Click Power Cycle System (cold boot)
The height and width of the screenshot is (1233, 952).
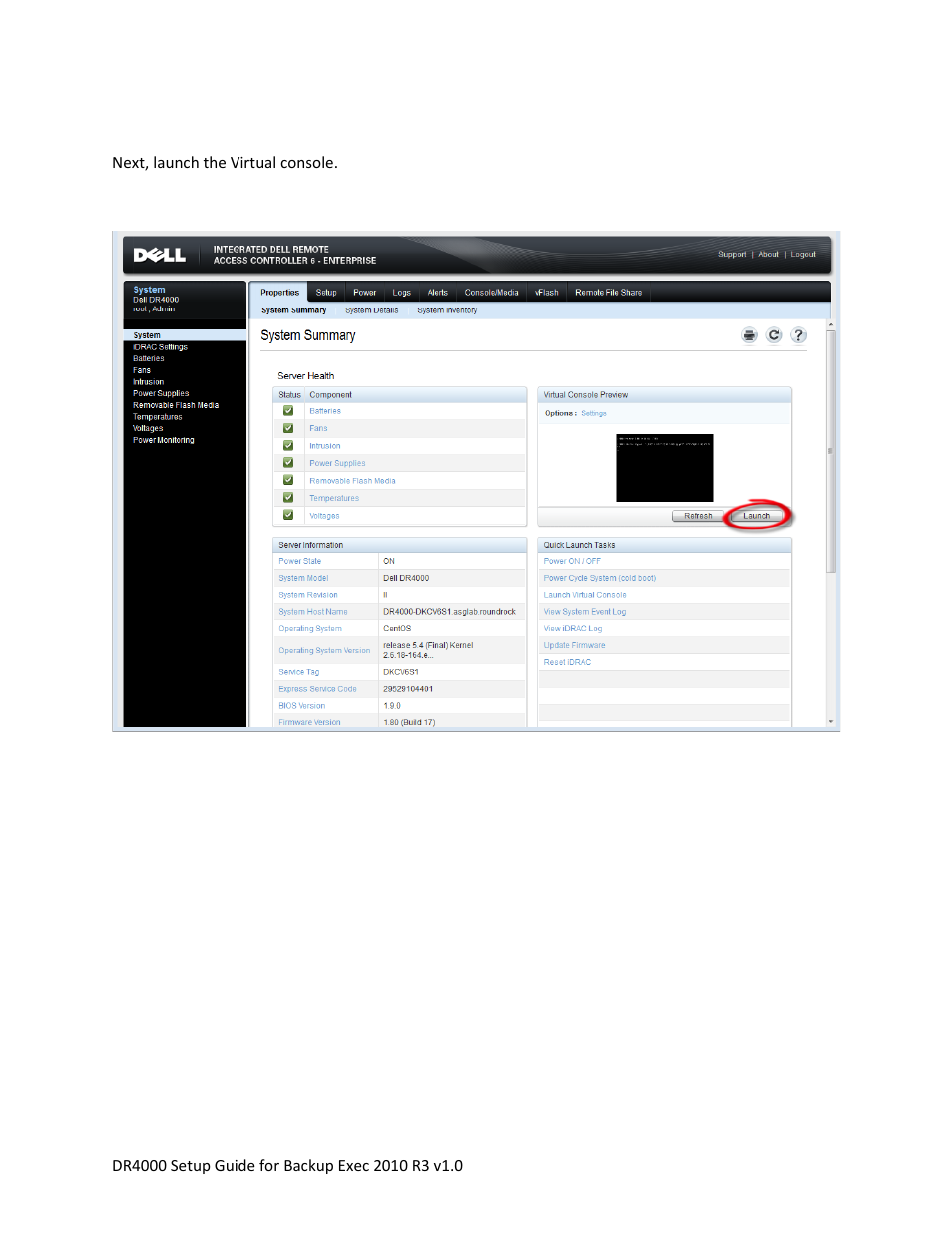[600, 578]
